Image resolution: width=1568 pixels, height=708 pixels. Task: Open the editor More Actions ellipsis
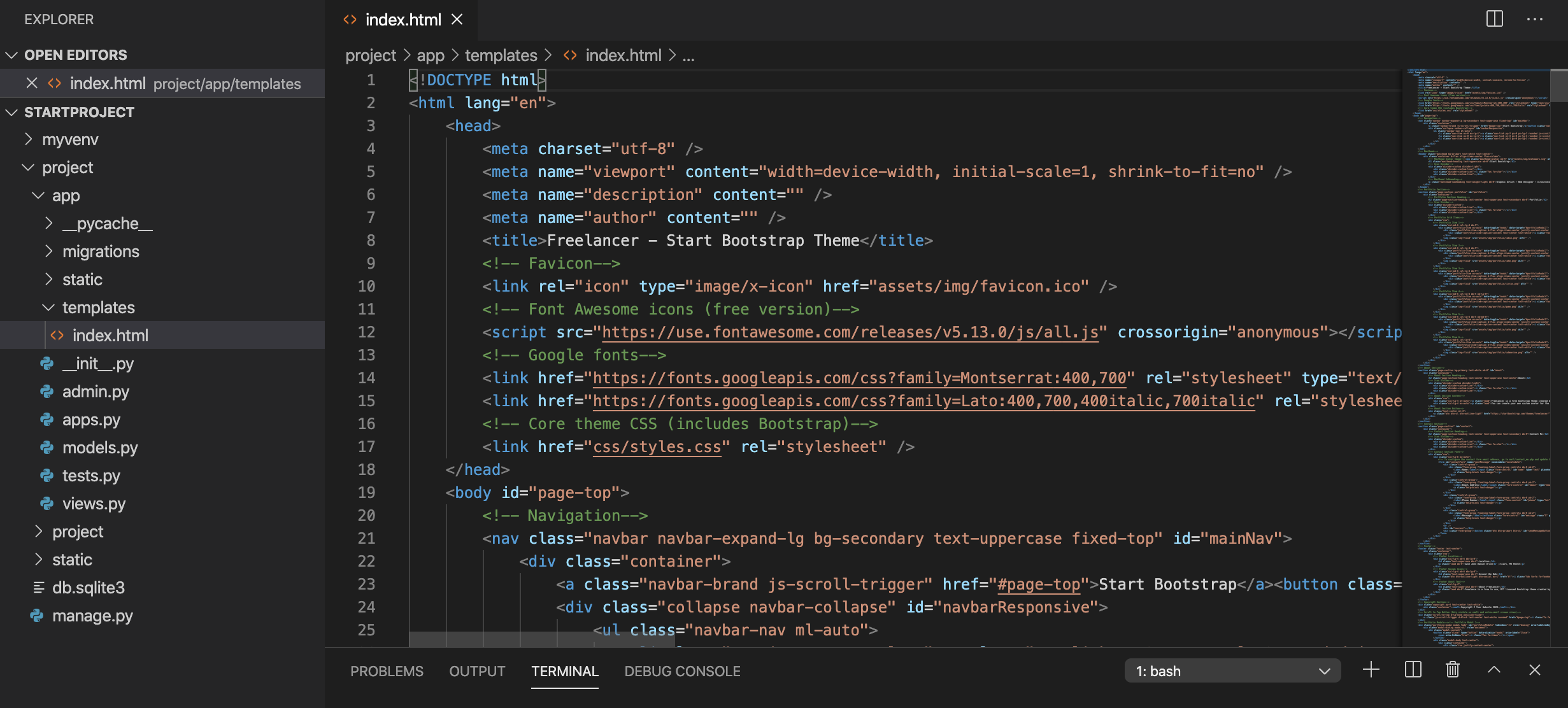pos(1535,19)
